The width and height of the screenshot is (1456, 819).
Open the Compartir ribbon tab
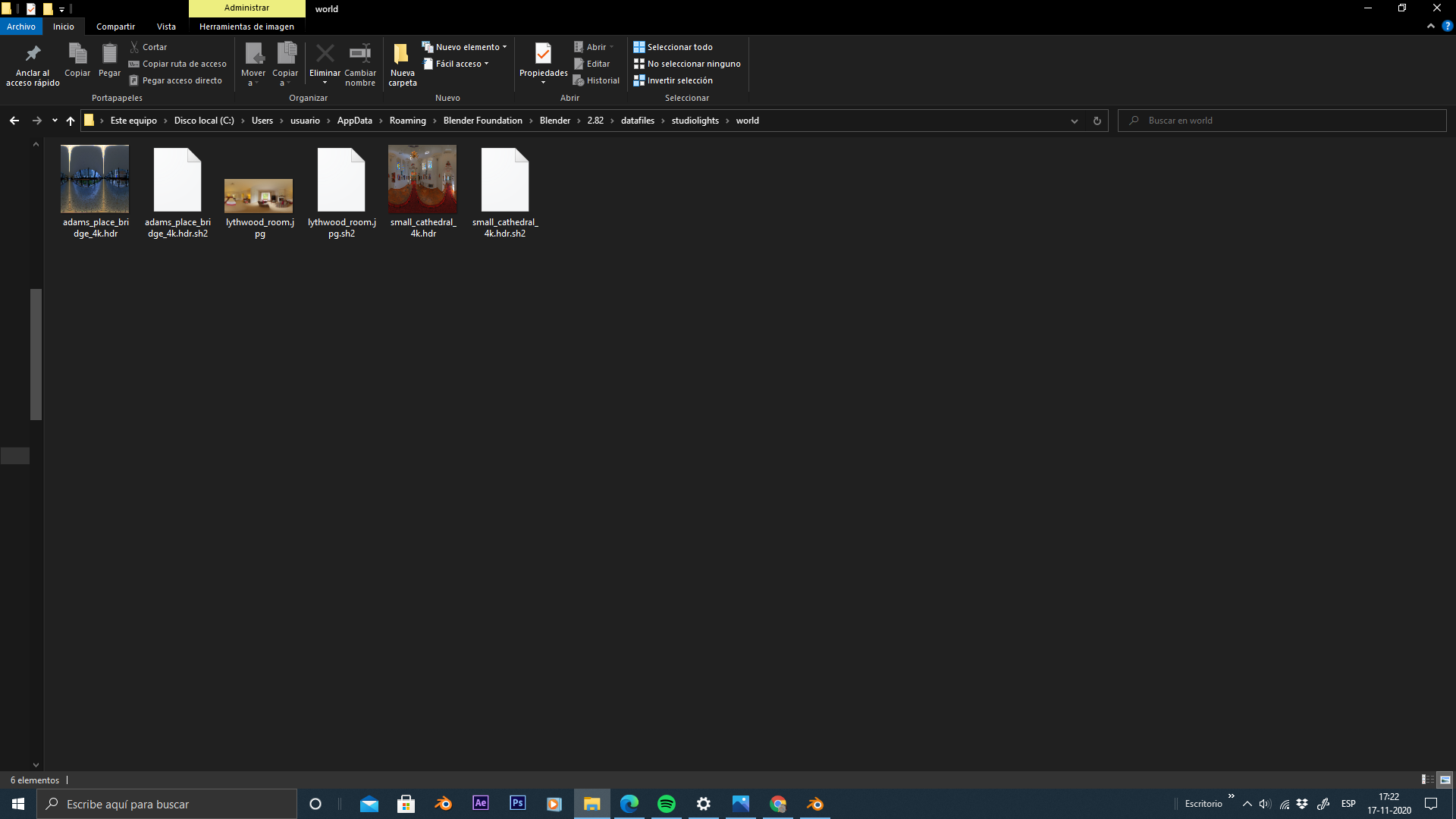[x=115, y=27]
